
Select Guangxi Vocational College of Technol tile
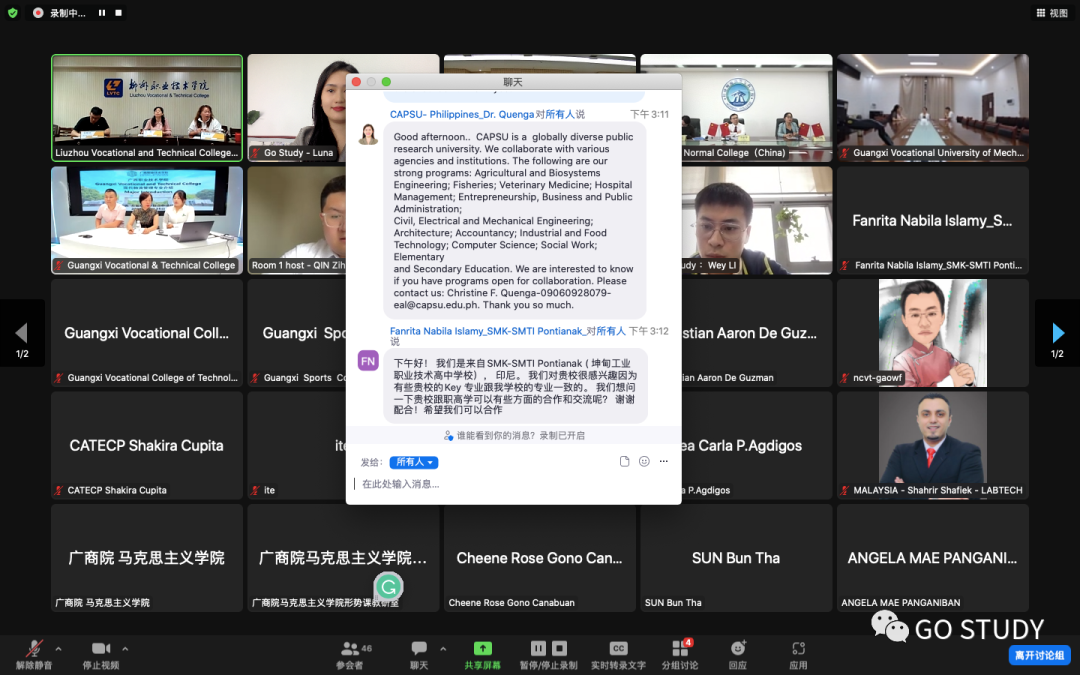pyautogui.click(x=147, y=333)
